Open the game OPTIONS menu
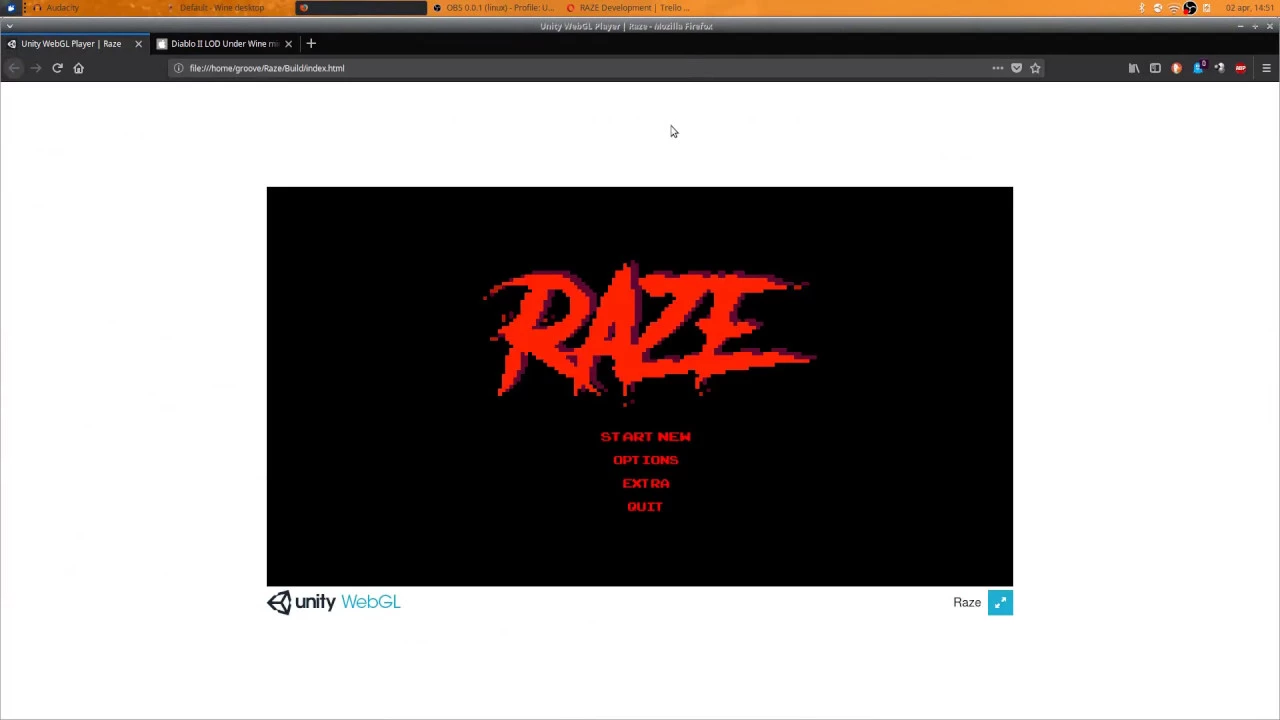This screenshot has height=720, width=1280. pyautogui.click(x=645, y=460)
